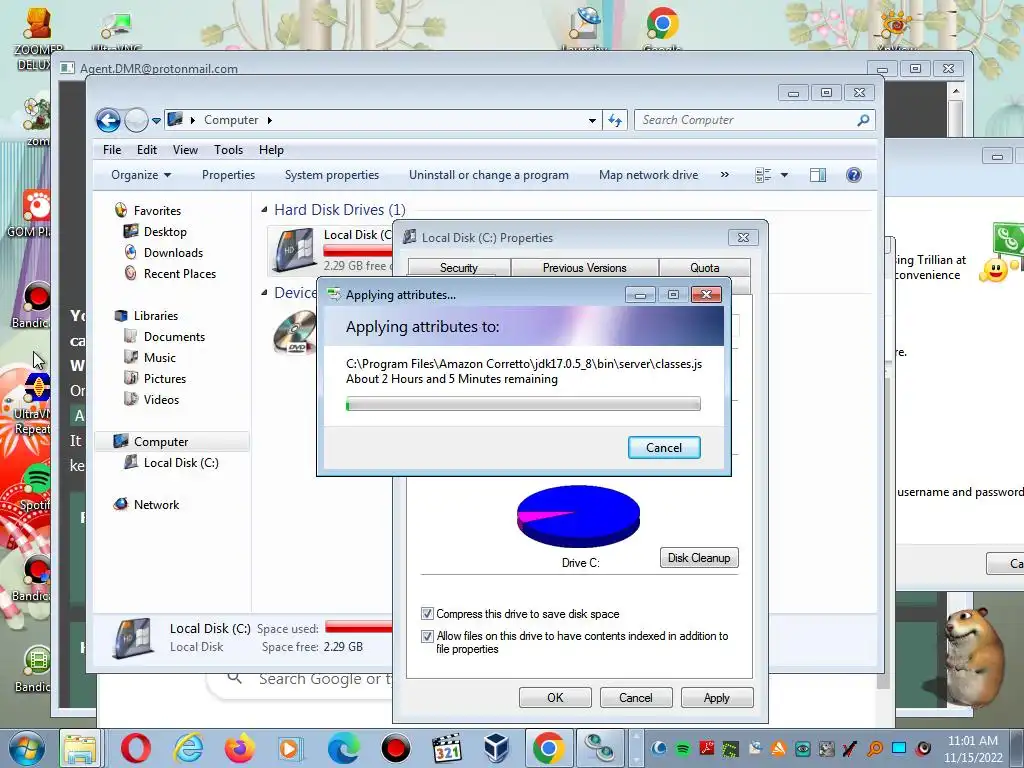Click Apply in Local Disk Properties
The height and width of the screenshot is (768, 1024).
(x=716, y=697)
